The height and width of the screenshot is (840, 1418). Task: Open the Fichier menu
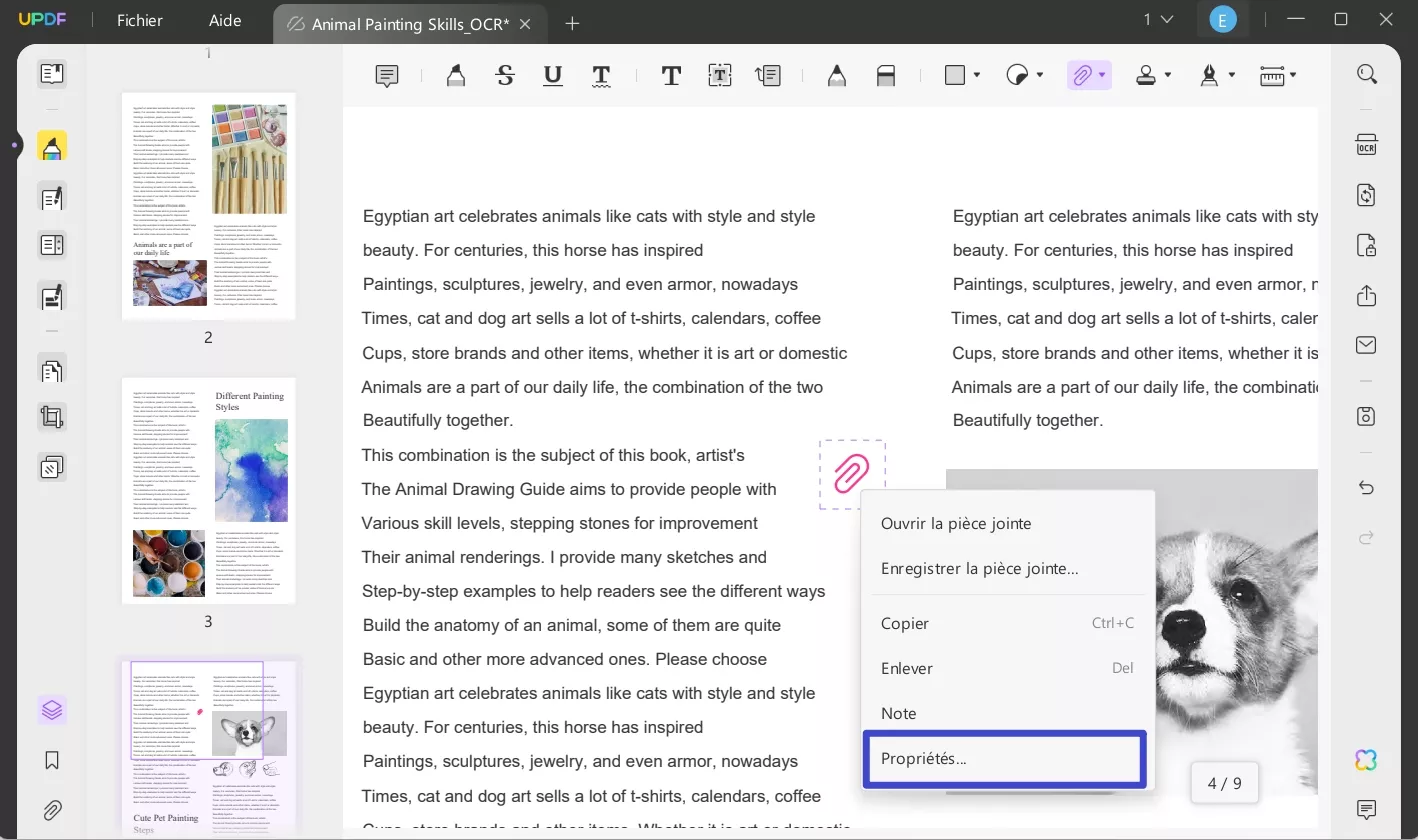coord(139,20)
